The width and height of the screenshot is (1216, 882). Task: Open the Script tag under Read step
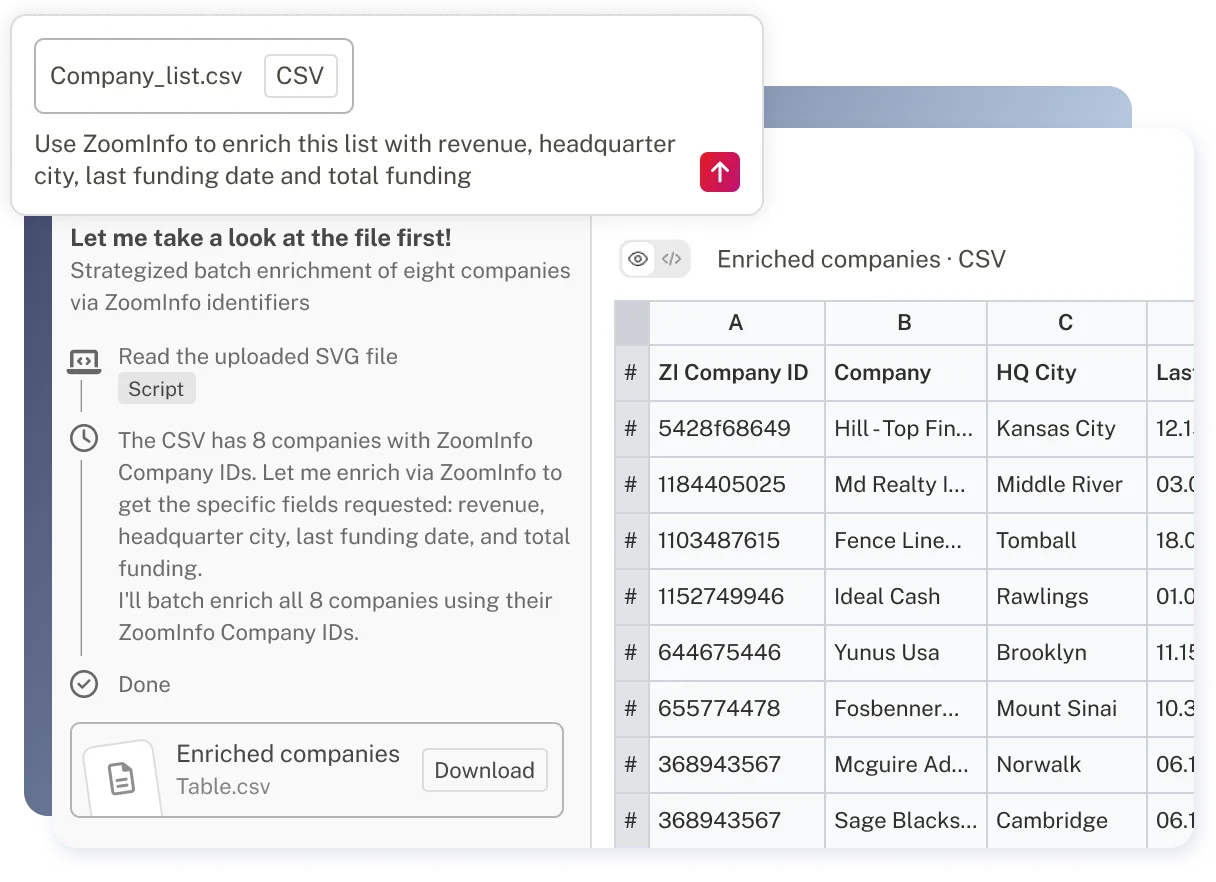click(156, 389)
